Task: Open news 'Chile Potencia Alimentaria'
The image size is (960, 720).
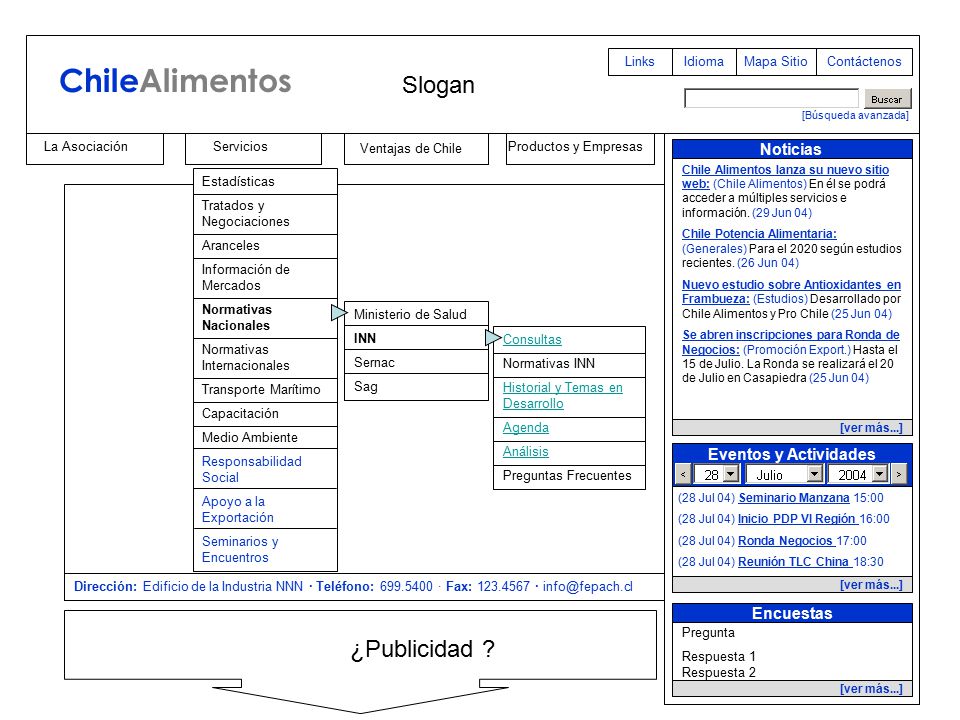Action: pyautogui.click(x=759, y=234)
